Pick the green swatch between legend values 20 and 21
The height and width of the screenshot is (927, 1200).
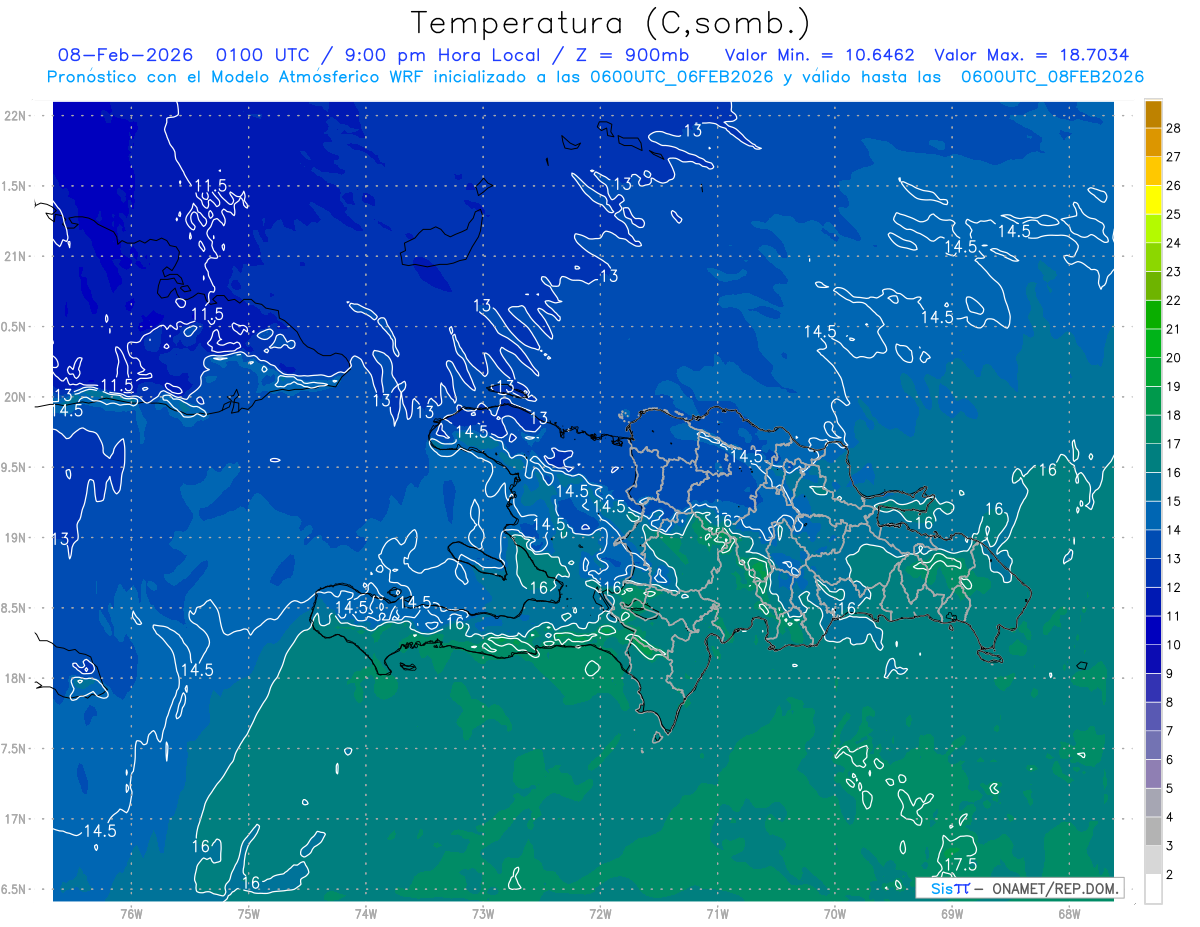click(1153, 344)
